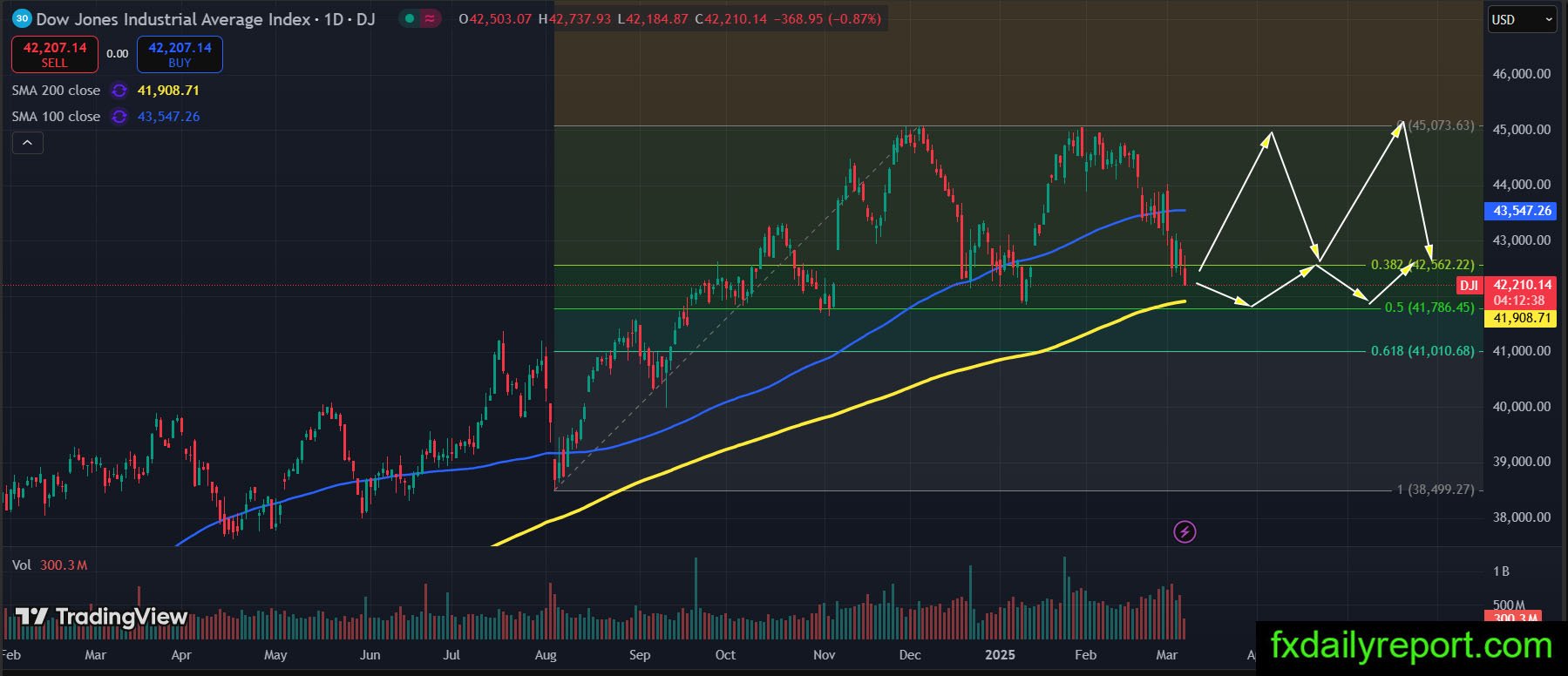
Task: Click the 45,000.00 price axis label
Action: click(x=1521, y=130)
